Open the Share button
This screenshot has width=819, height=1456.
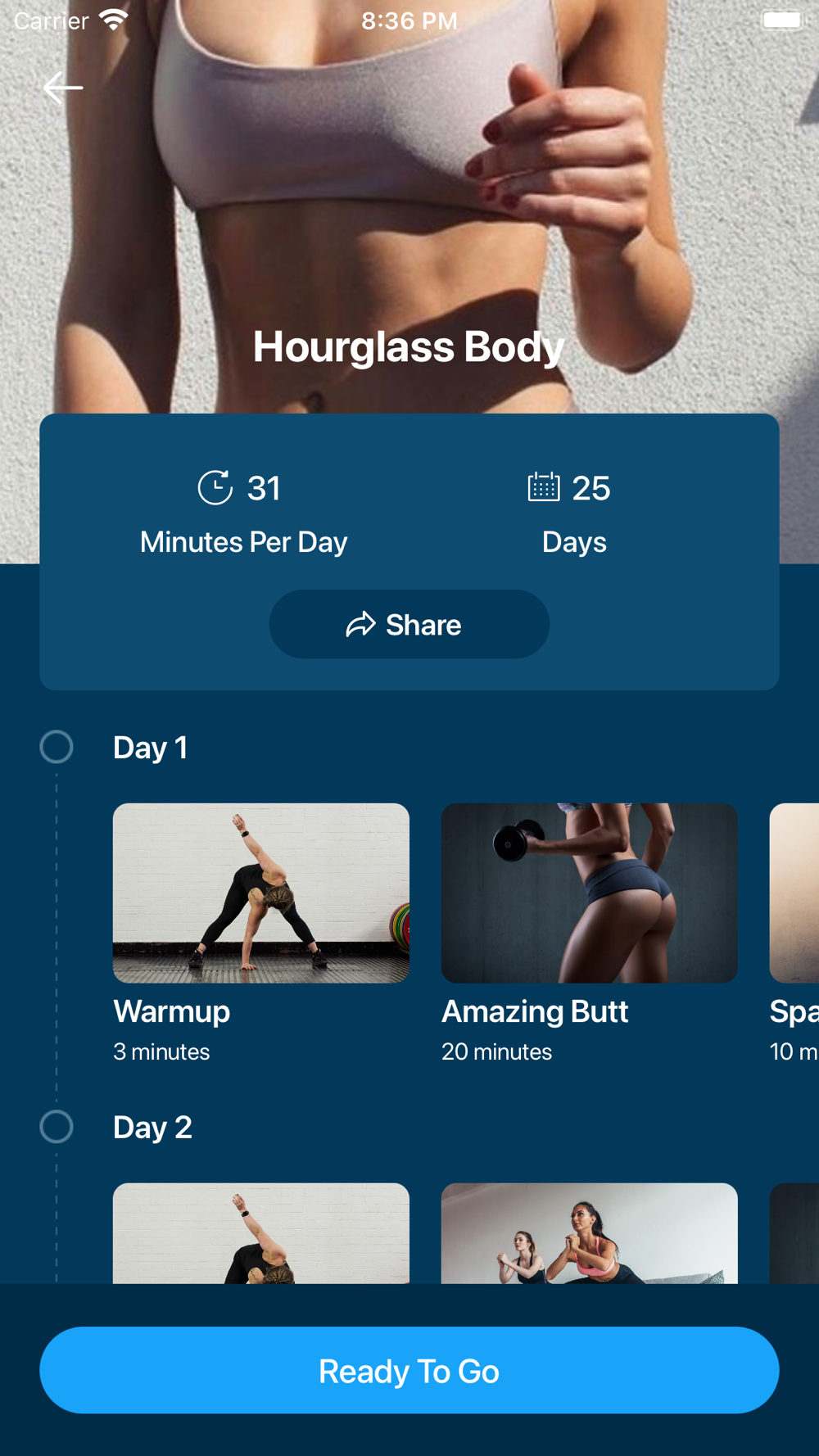(409, 624)
